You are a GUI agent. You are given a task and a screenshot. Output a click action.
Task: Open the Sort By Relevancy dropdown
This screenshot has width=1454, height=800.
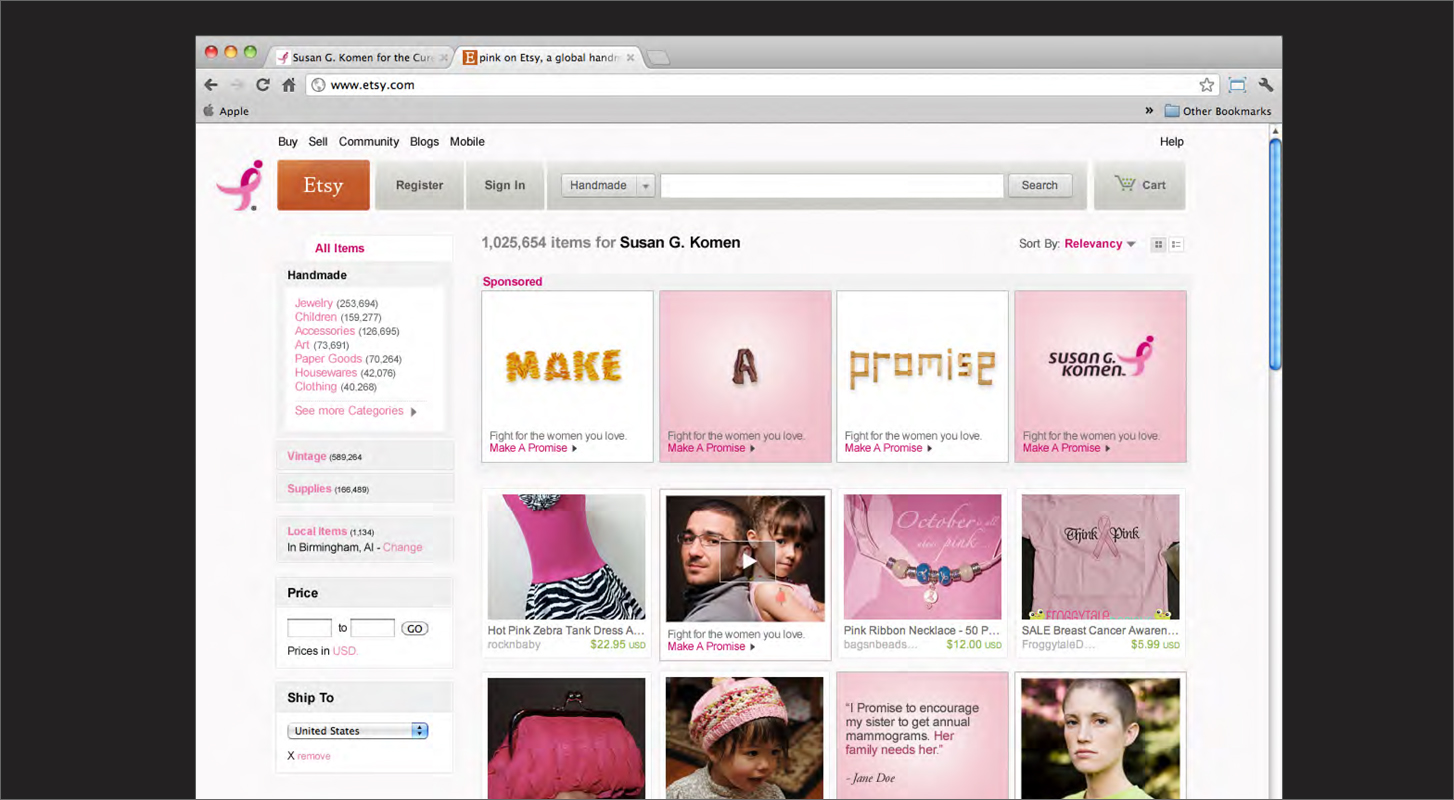[x=1100, y=244]
